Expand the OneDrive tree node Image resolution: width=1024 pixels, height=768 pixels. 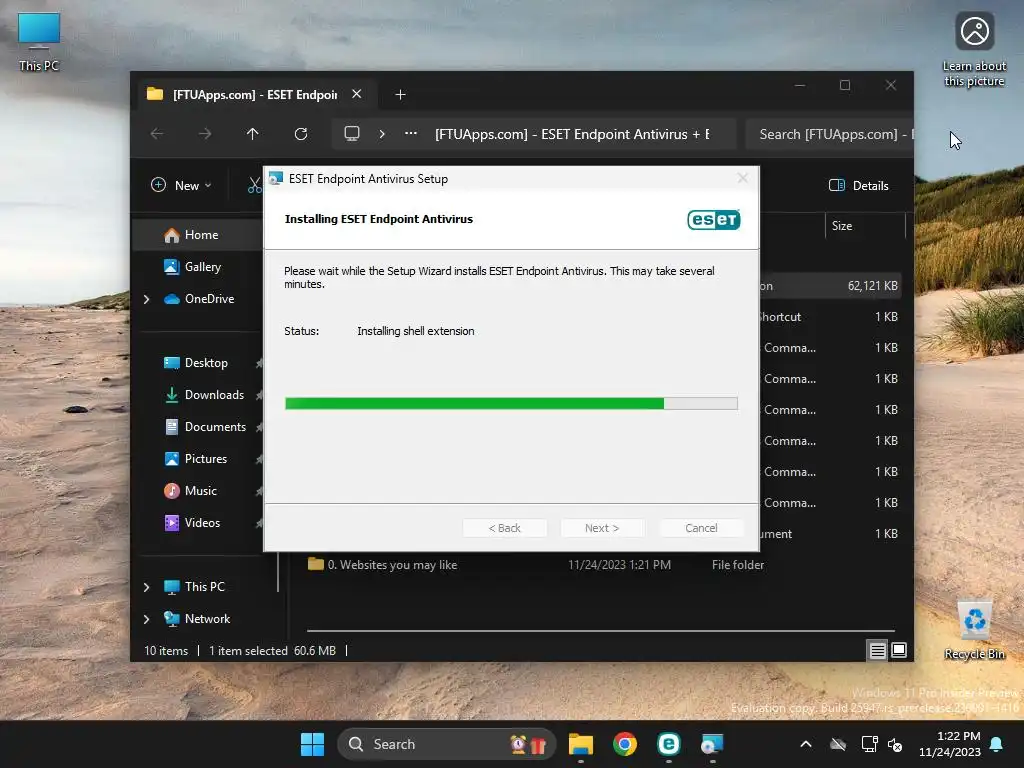pos(147,299)
